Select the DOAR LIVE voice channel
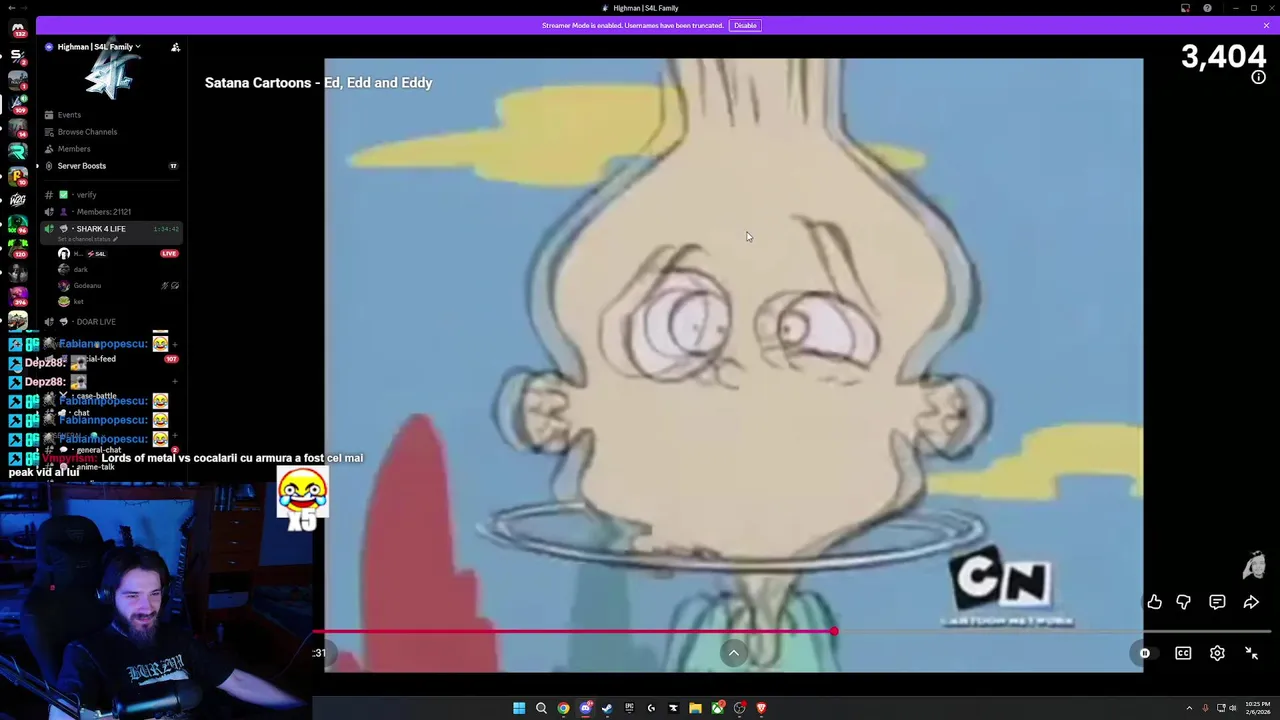 click(x=95, y=322)
